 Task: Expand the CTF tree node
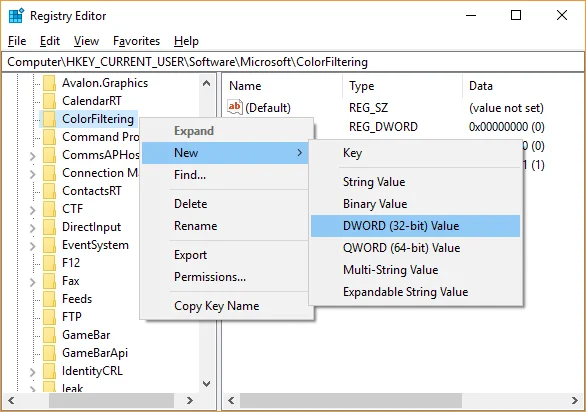(x=33, y=210)
